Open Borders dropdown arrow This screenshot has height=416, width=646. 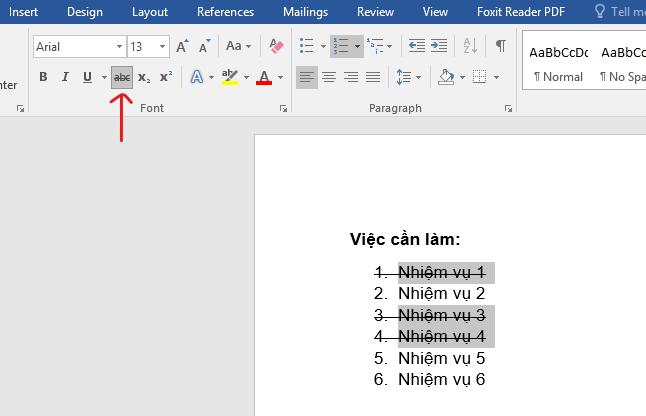pyautogui.click(x=496, y=77)
